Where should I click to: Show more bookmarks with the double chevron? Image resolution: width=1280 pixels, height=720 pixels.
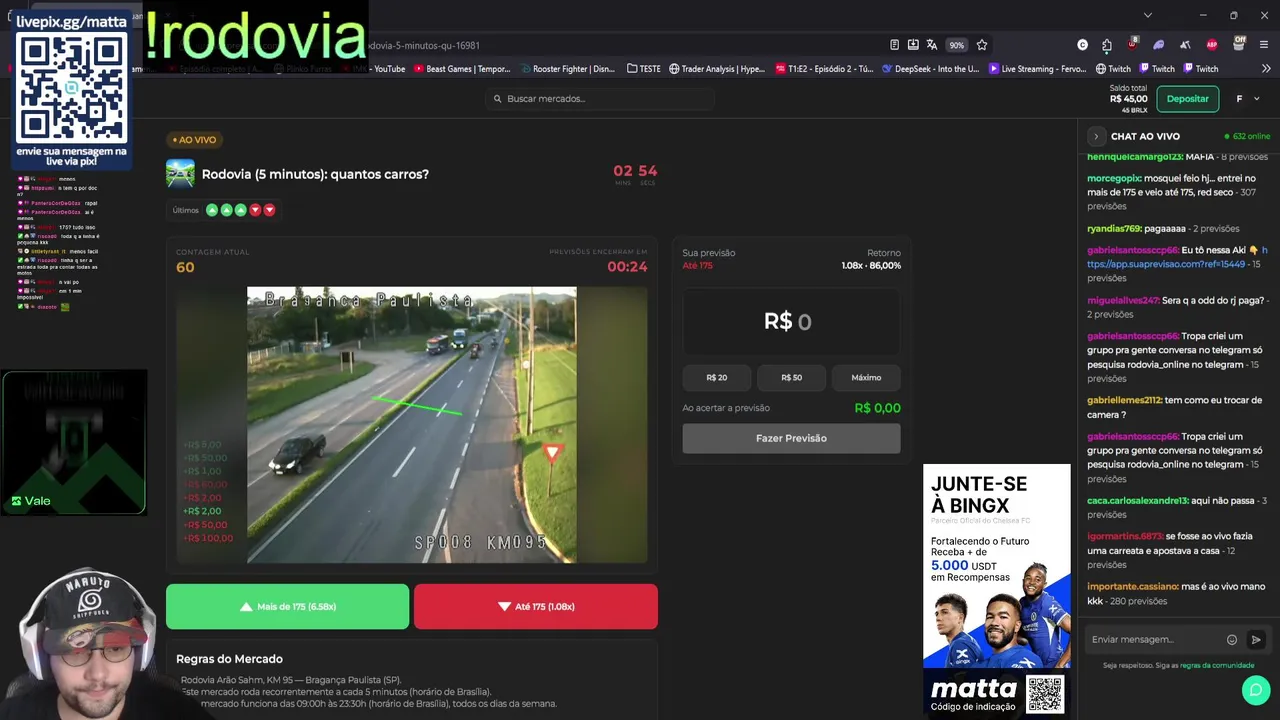[1266, 69]
